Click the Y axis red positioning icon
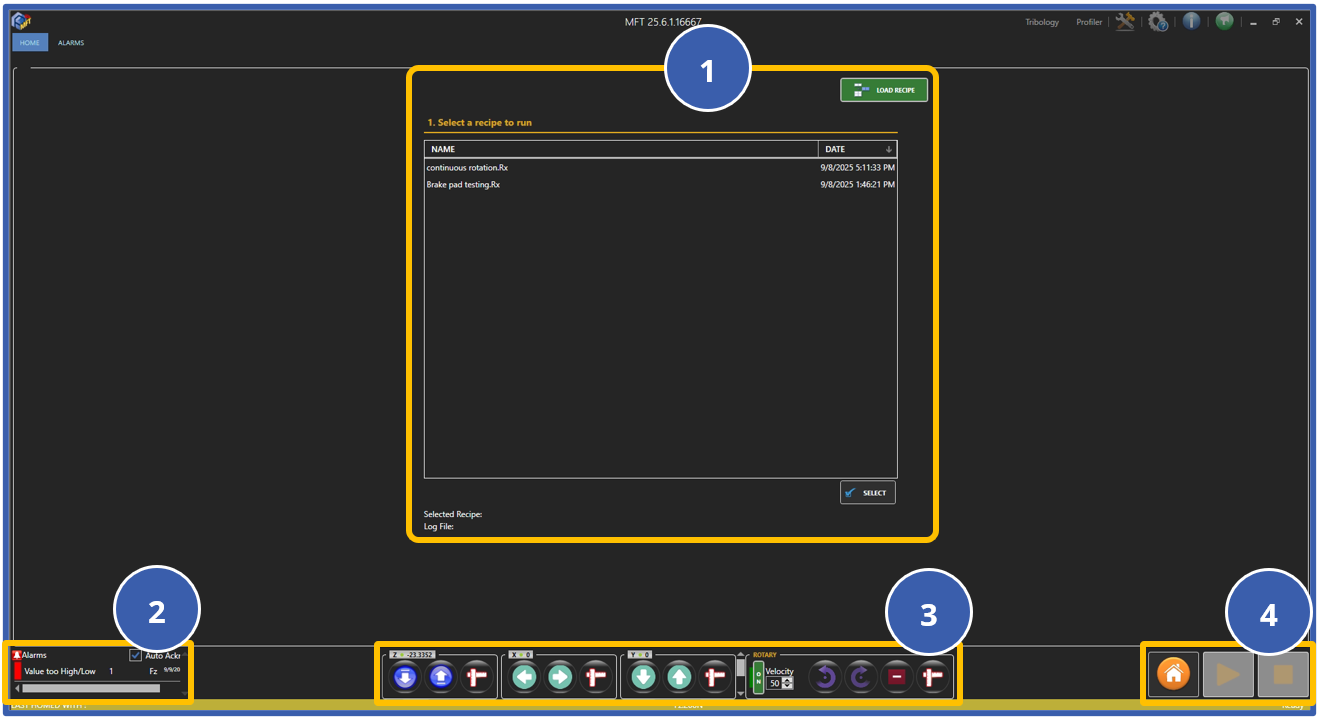The image size is (1318, 717). click(x=713, y=677)
